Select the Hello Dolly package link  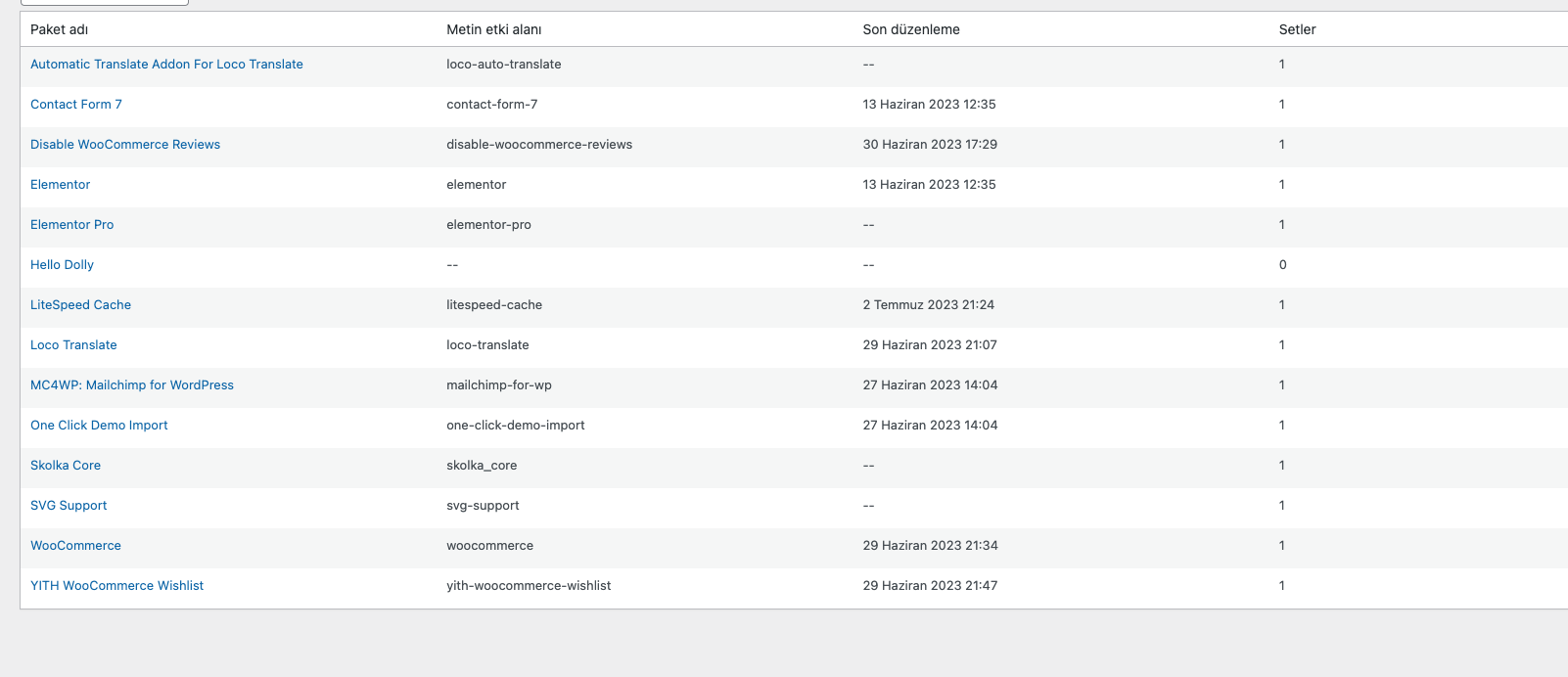click(x=62, y=265)
